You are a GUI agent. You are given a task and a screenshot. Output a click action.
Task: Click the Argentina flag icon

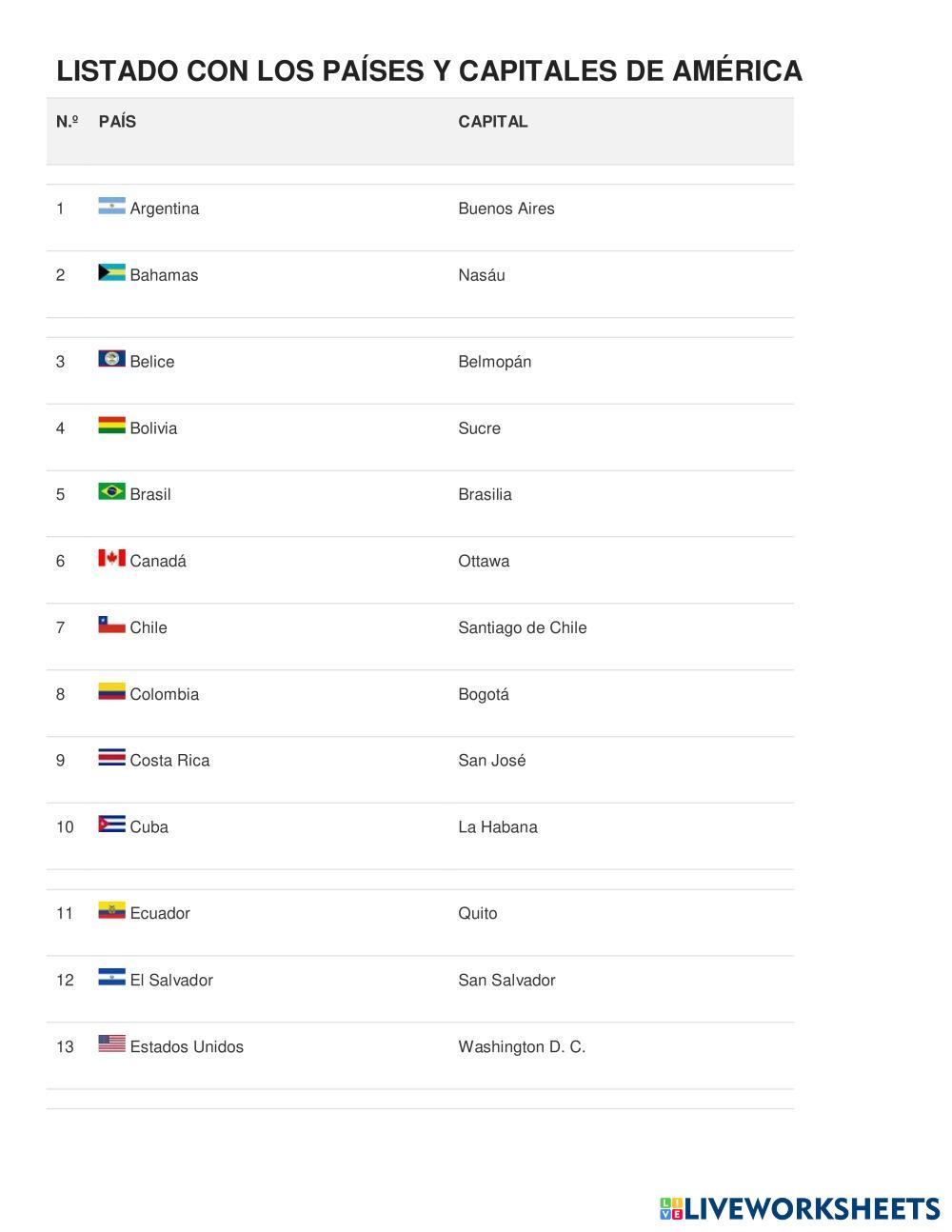111,207
